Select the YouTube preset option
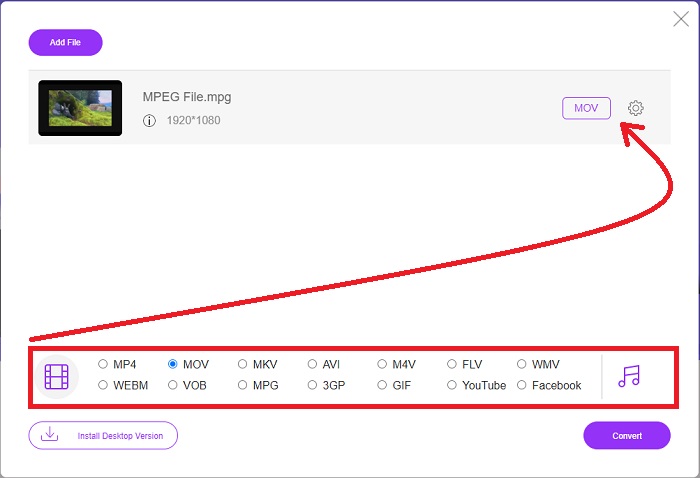700x478 pixels. [x=452, y=385]
